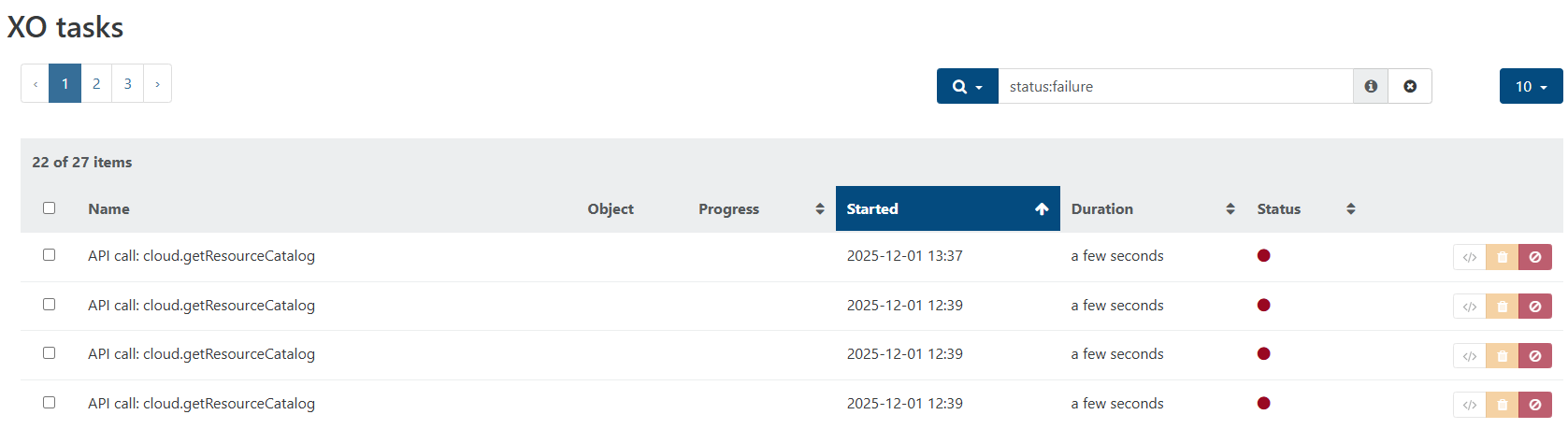Screen dimensions: 1568x429
Task: Click the filter syntax info icon
Action: tap(1371, 86)
